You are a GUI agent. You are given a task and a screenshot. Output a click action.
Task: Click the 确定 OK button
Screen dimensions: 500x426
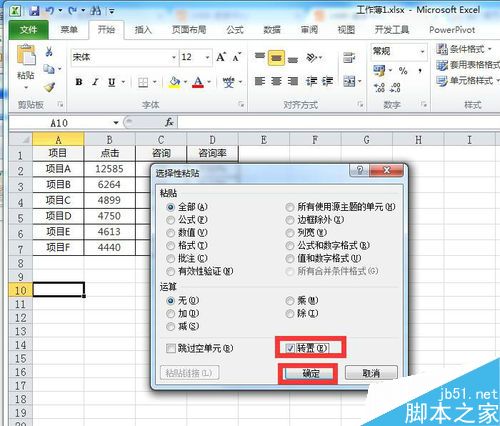[311, 373]
